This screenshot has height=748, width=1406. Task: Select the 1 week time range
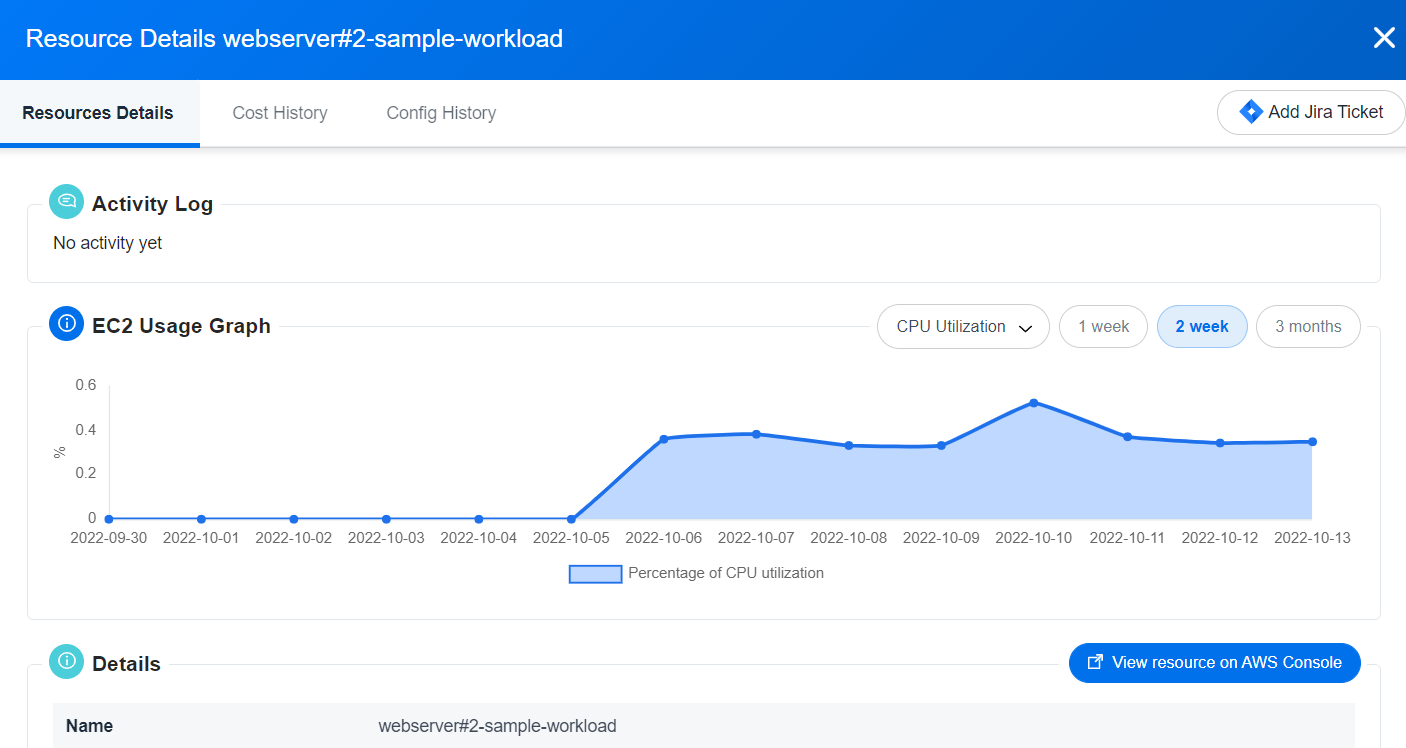coord(1103,326)
